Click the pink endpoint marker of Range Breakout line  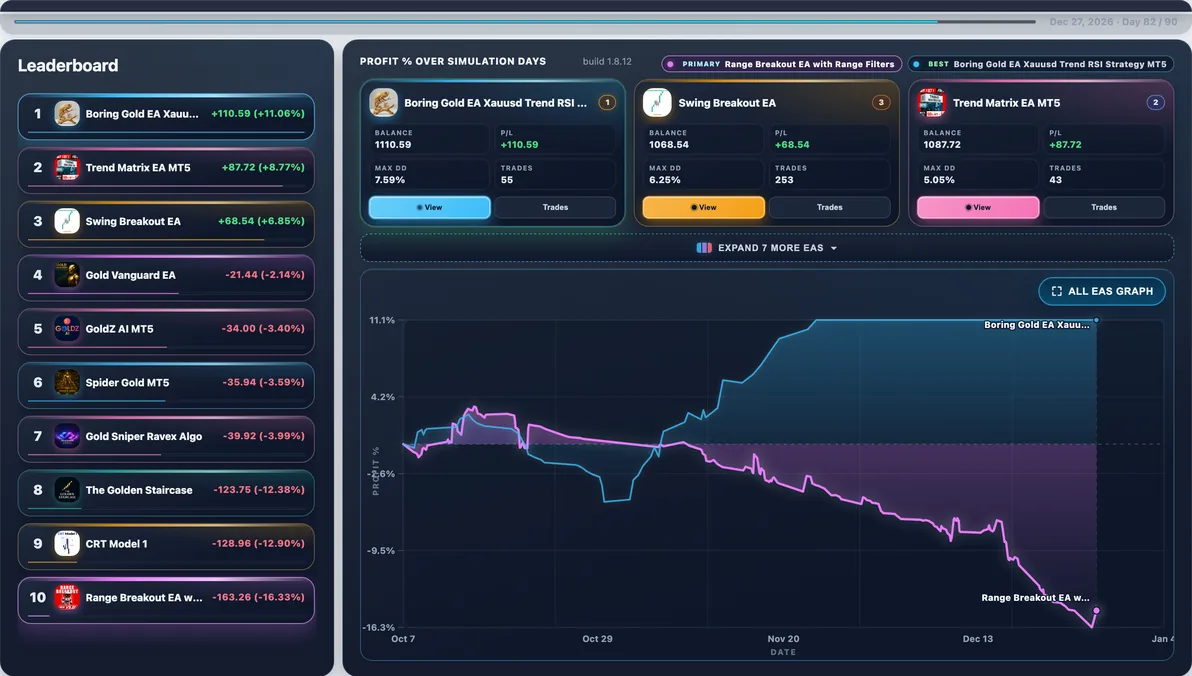[1096, 611]
